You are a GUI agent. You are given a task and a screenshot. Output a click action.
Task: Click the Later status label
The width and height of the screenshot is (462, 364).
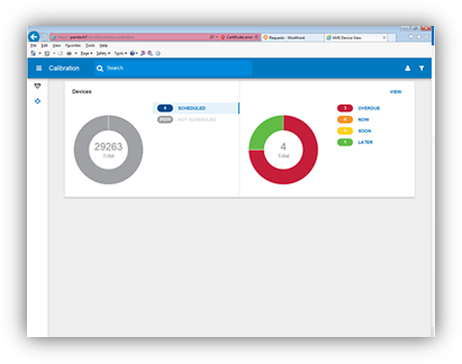tap(365, 142)
